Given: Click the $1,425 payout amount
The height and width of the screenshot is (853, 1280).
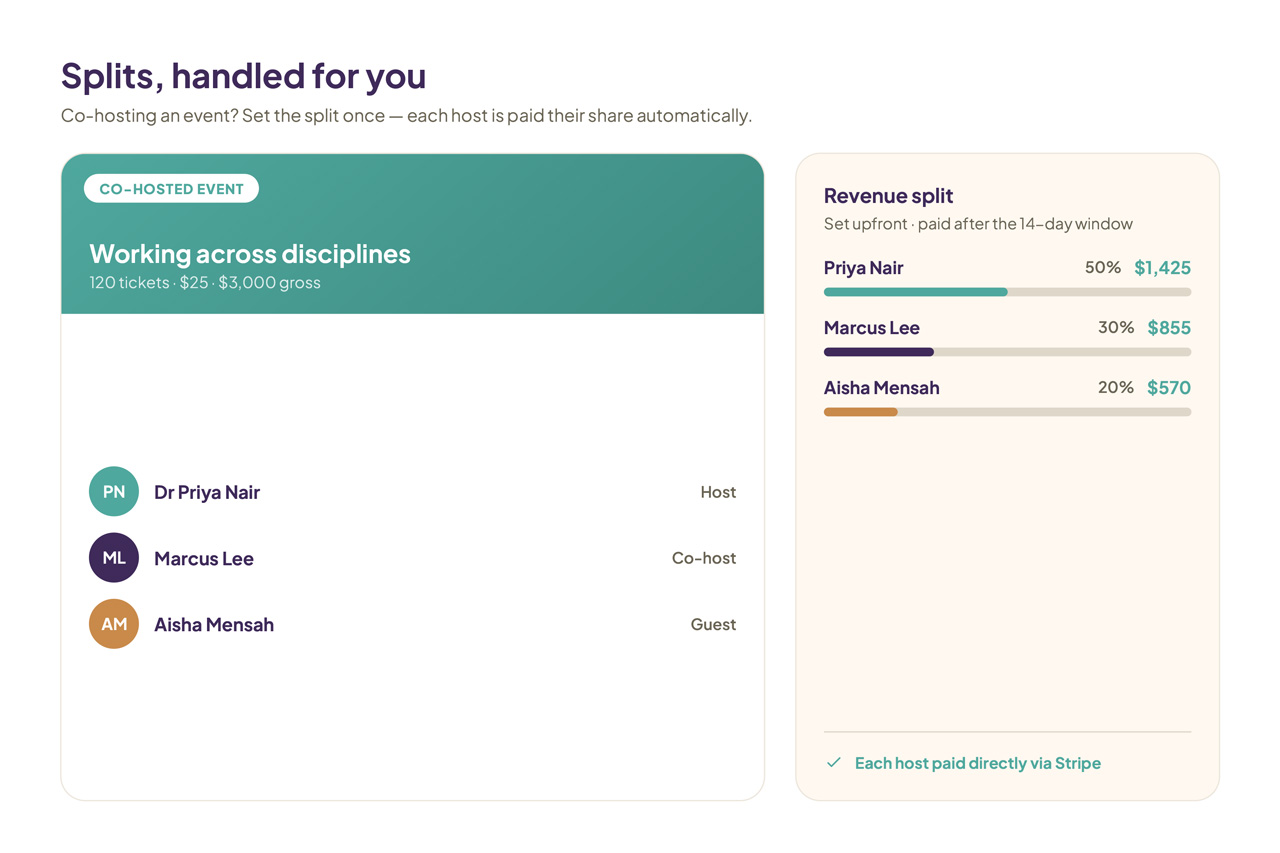Looking at the screenshot, I should click(x=1162, y=268).
